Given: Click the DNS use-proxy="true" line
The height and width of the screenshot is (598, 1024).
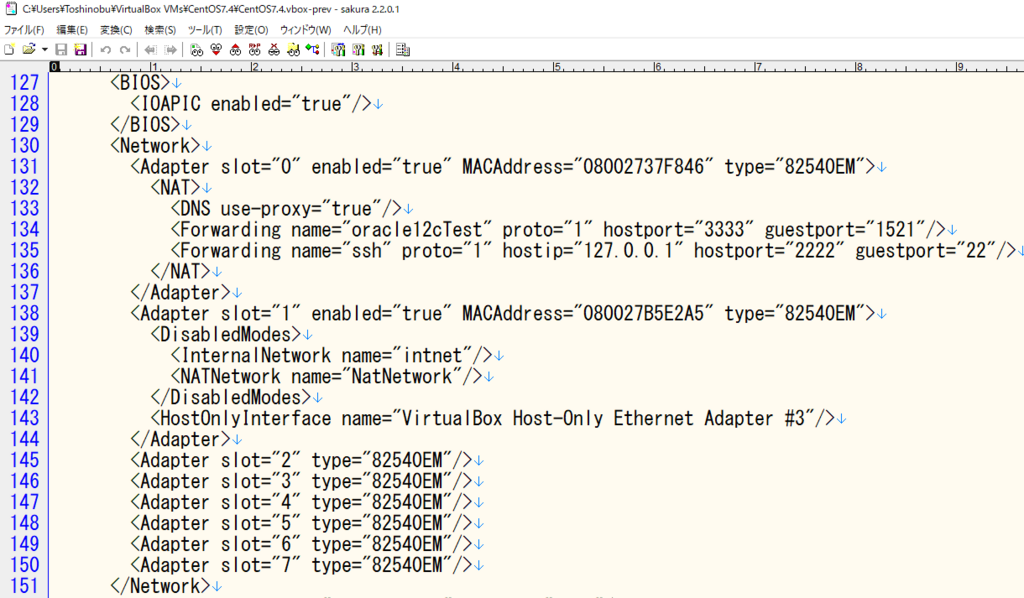Looking at the screenshot, I should [x=287, y=209].
